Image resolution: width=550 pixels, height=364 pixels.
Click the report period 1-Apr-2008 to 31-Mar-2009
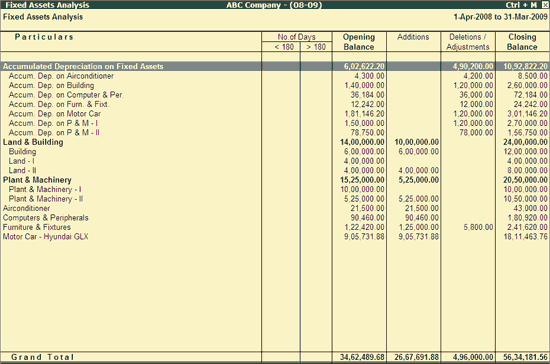tap(500, 17)
